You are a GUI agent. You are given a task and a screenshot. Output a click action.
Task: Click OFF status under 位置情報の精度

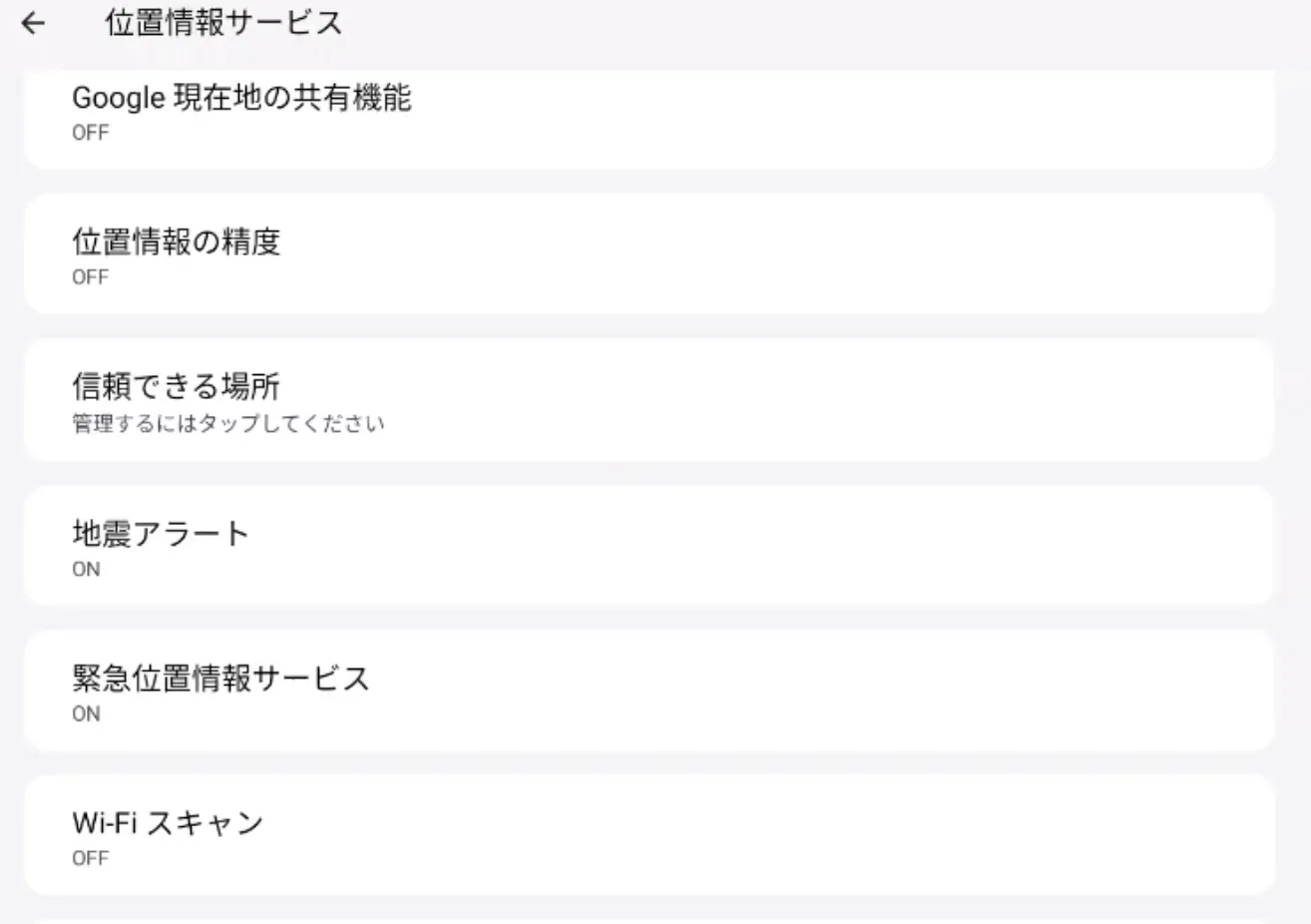coord(90,277)
